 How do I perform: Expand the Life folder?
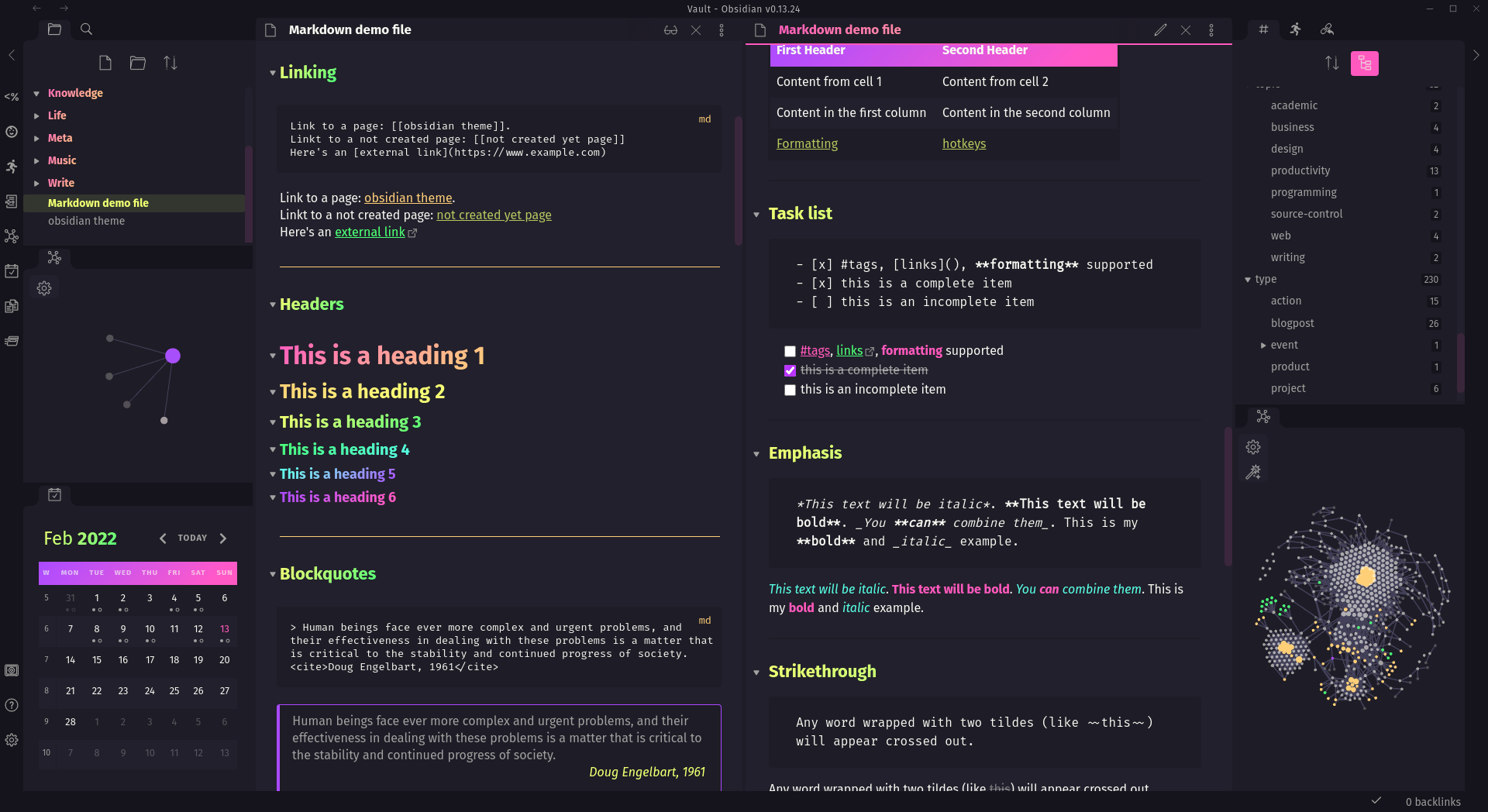36,116
